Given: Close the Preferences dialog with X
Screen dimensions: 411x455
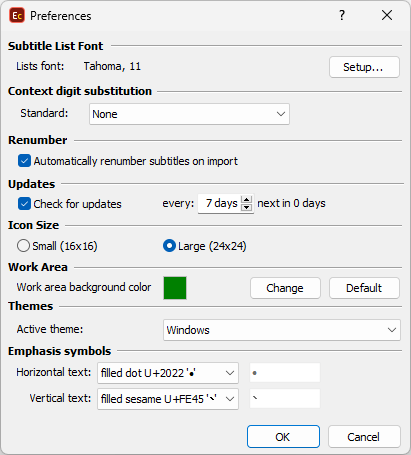Looking at the screenshot, I should pos(387,15).
